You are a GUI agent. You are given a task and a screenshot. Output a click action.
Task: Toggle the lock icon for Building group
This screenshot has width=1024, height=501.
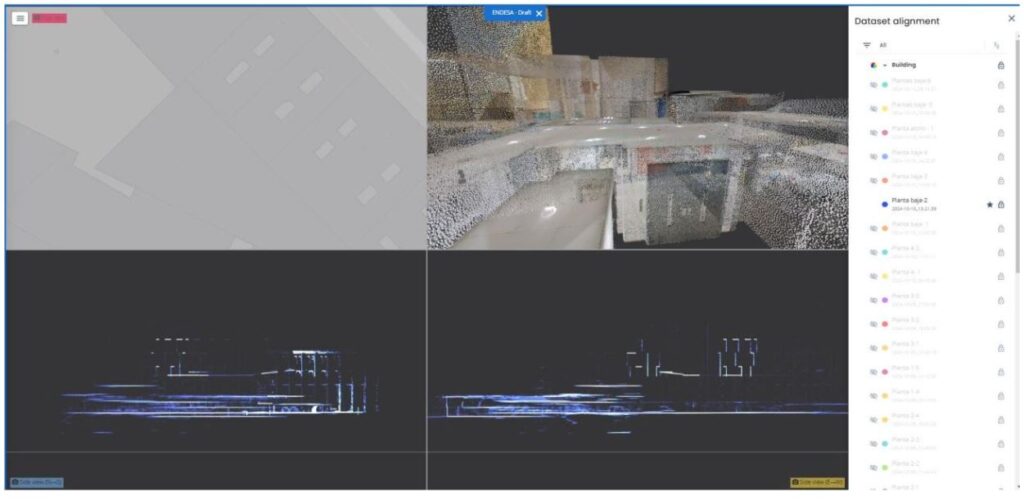click(1000, 65)
